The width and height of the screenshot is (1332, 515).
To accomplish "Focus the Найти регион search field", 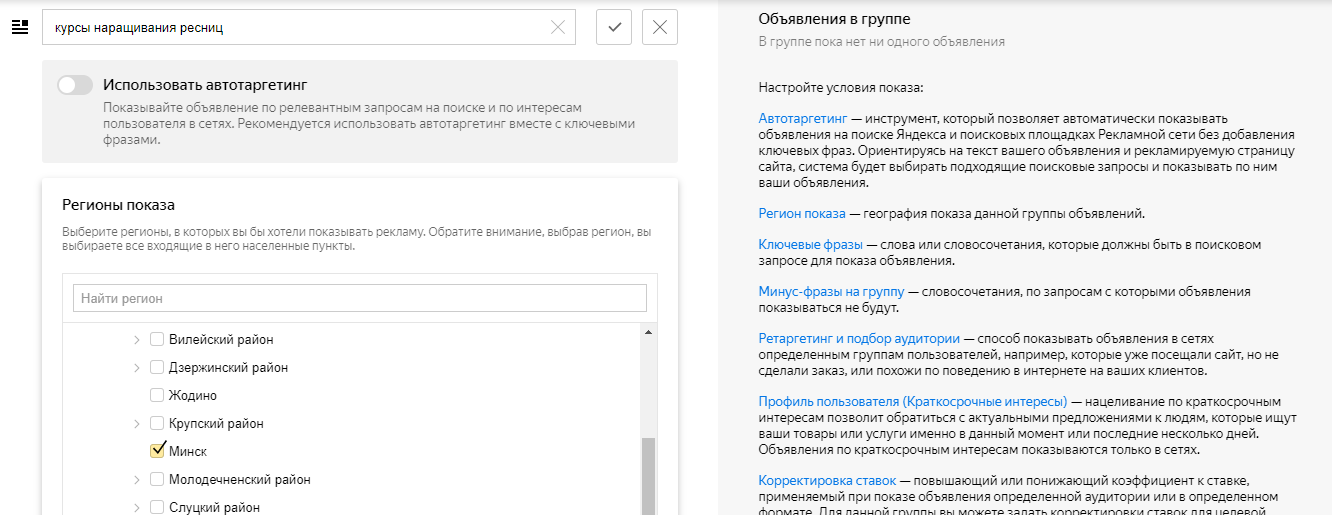I will point(359,298).
